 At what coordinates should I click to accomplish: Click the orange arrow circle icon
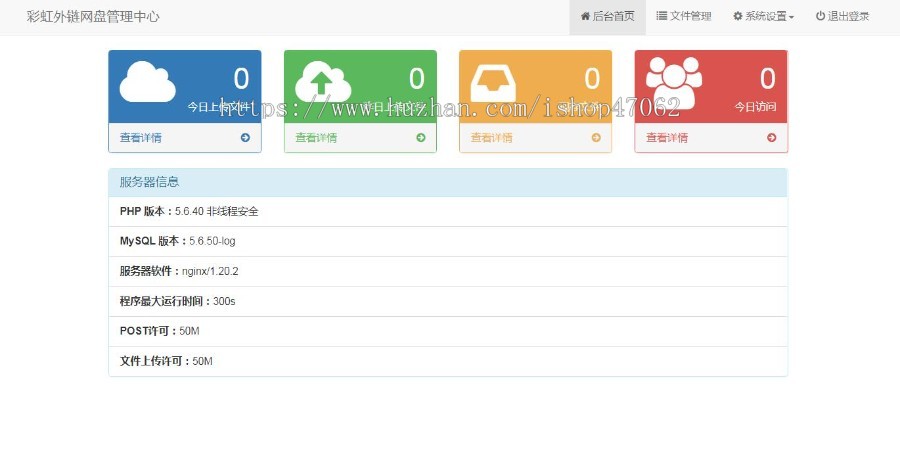coord(596,138)
